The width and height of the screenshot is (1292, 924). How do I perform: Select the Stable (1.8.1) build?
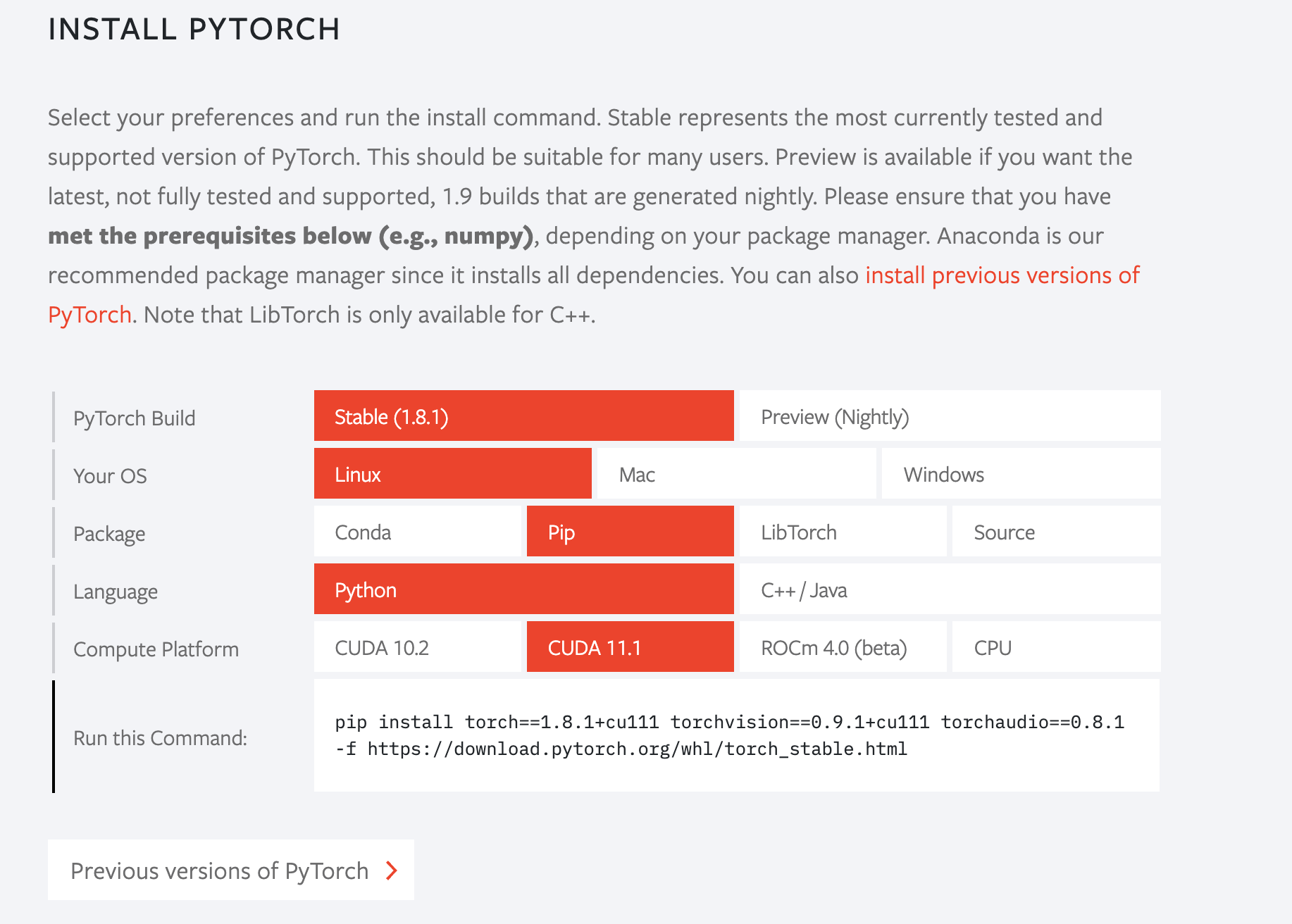[x=523, y=416]
